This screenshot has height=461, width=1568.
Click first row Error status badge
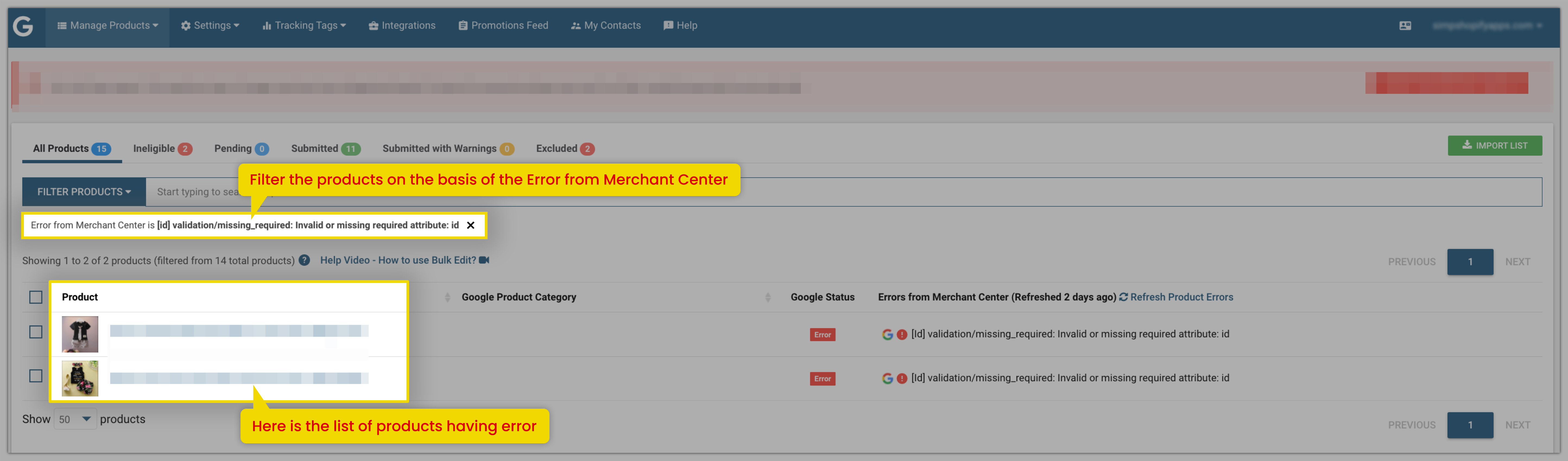pos(822,335)
